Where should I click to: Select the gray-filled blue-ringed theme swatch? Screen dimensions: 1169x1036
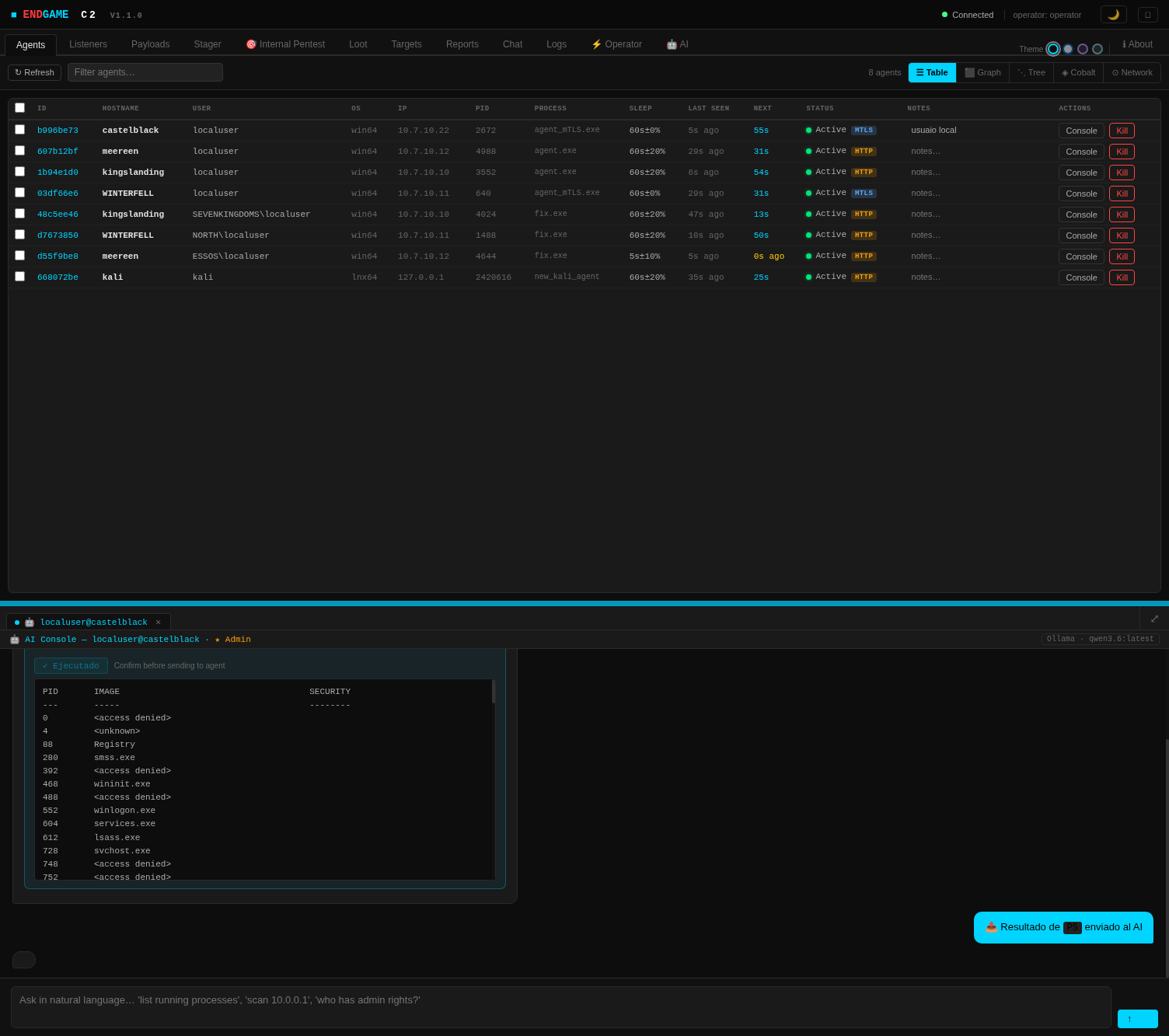1068,49
